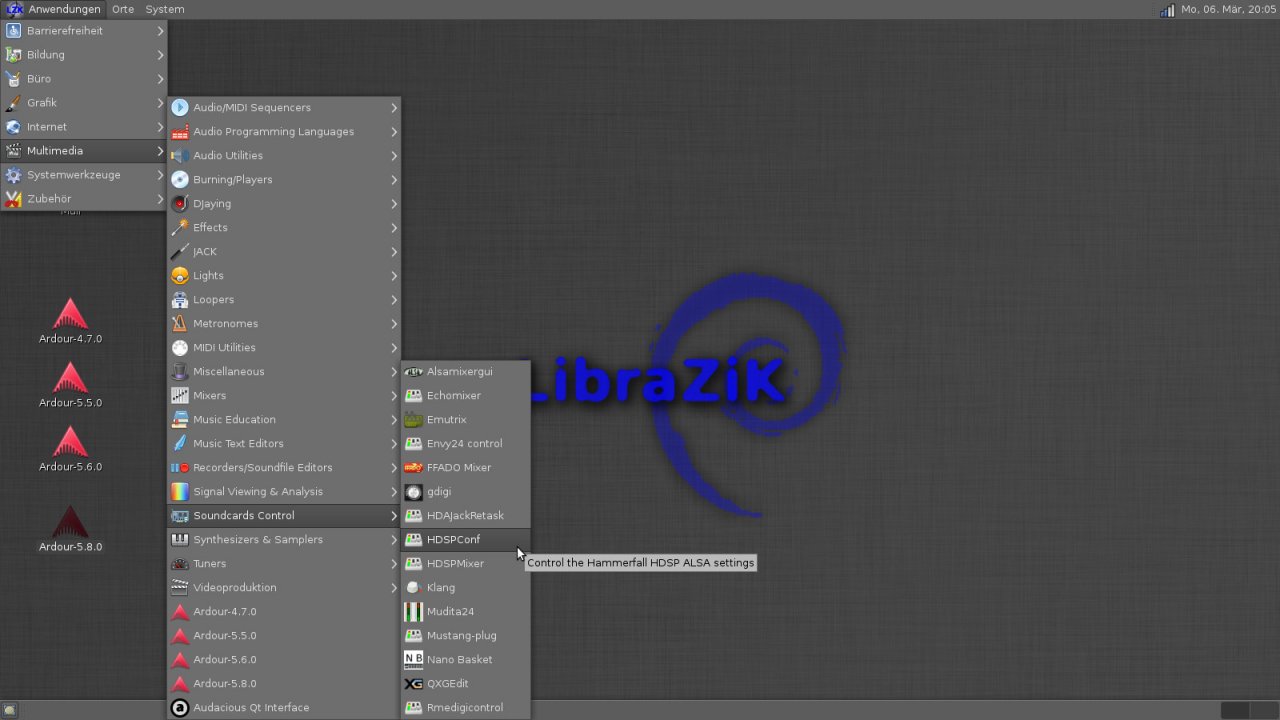The height and width of the screenshot is (720, 1280).
Task: Open the Orte menu
Action: tap(123, 9)
